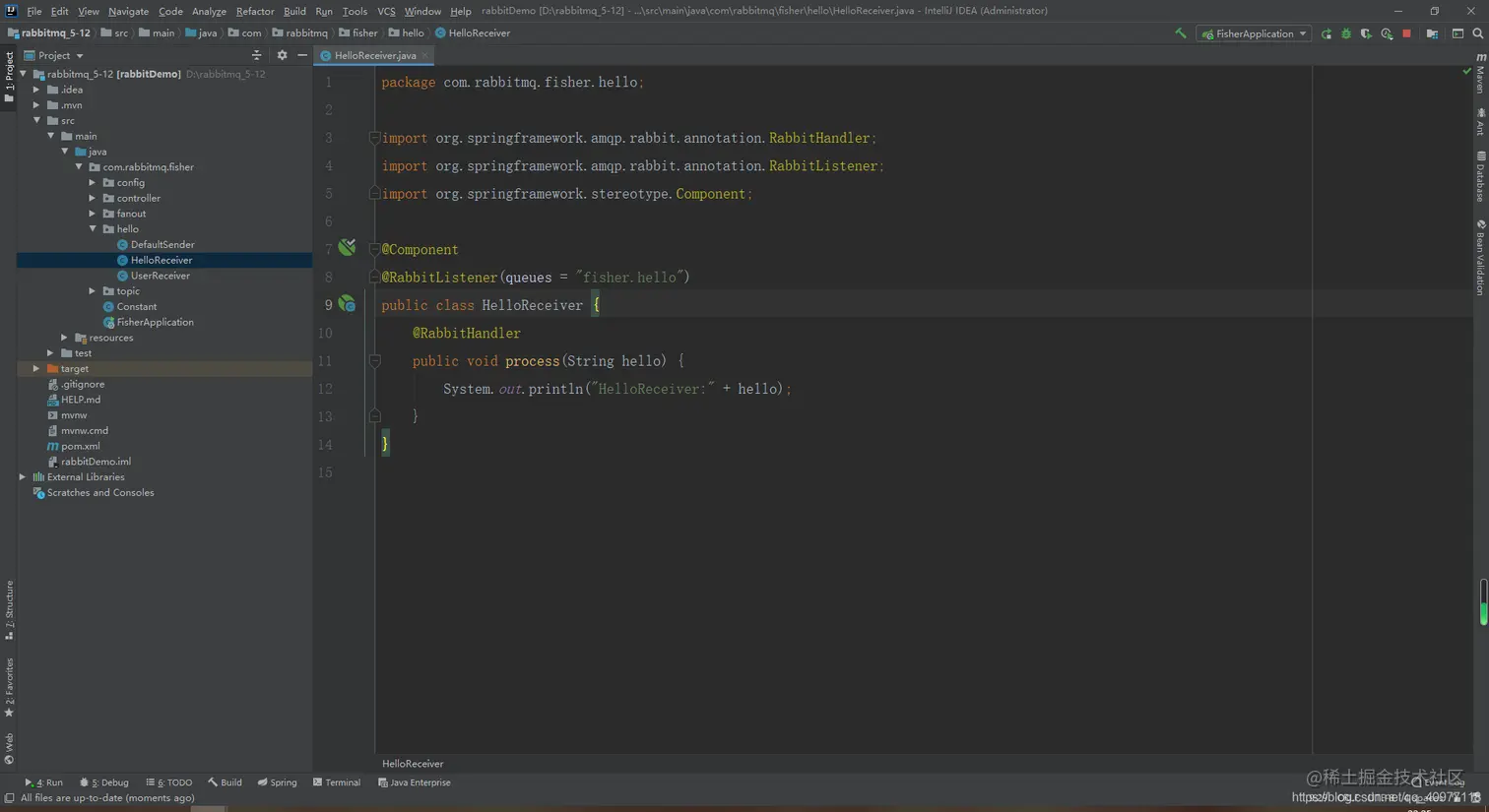This screenshot has height=812, width=1489.
Task: Open the Build menu
Action: (294, 11)
